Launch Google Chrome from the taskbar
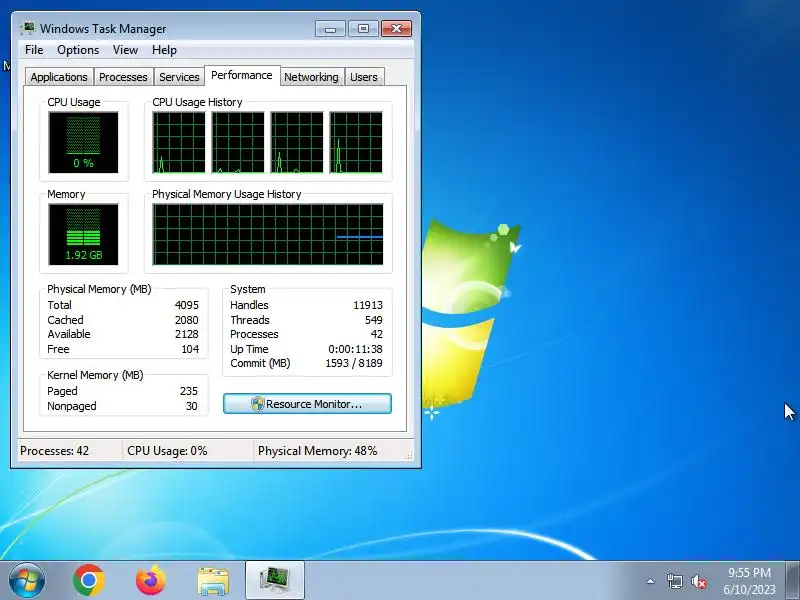 pyautogui.click(x=88, y=581)
